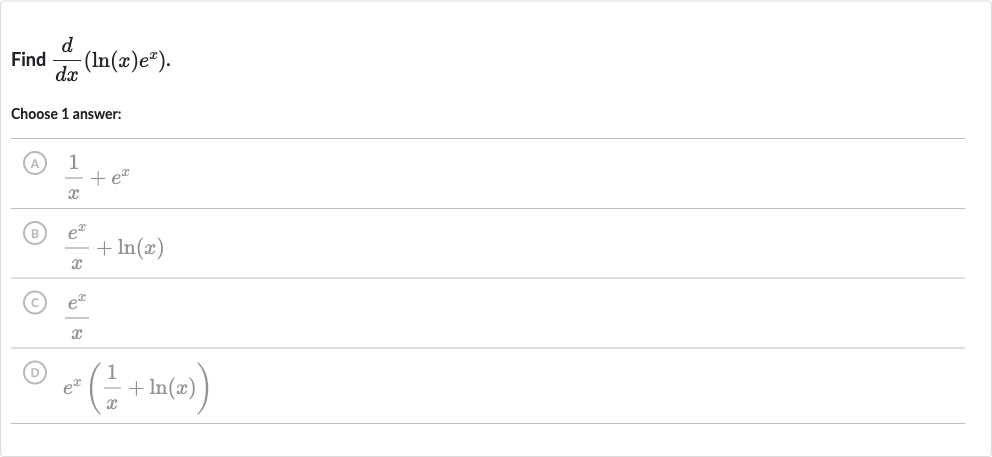This screenshot has width=992, height=457.
Task: Select radio button B
Action: pyautogui.click(x=35, y=234)
